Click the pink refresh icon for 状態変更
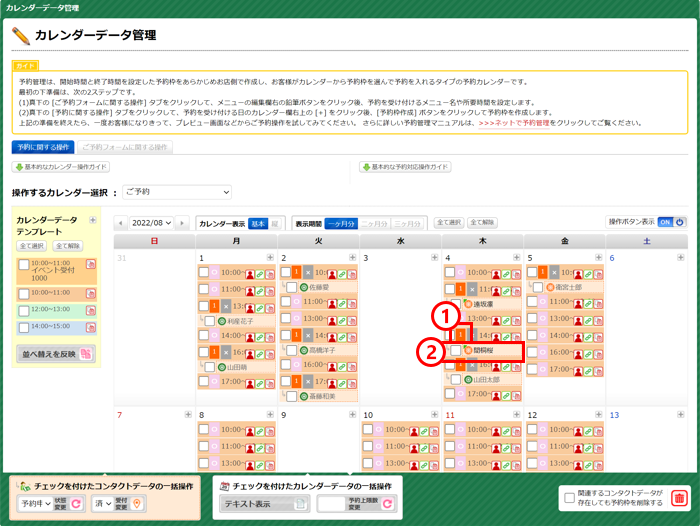The image size is (700, 526). click(x=76, y=504)
